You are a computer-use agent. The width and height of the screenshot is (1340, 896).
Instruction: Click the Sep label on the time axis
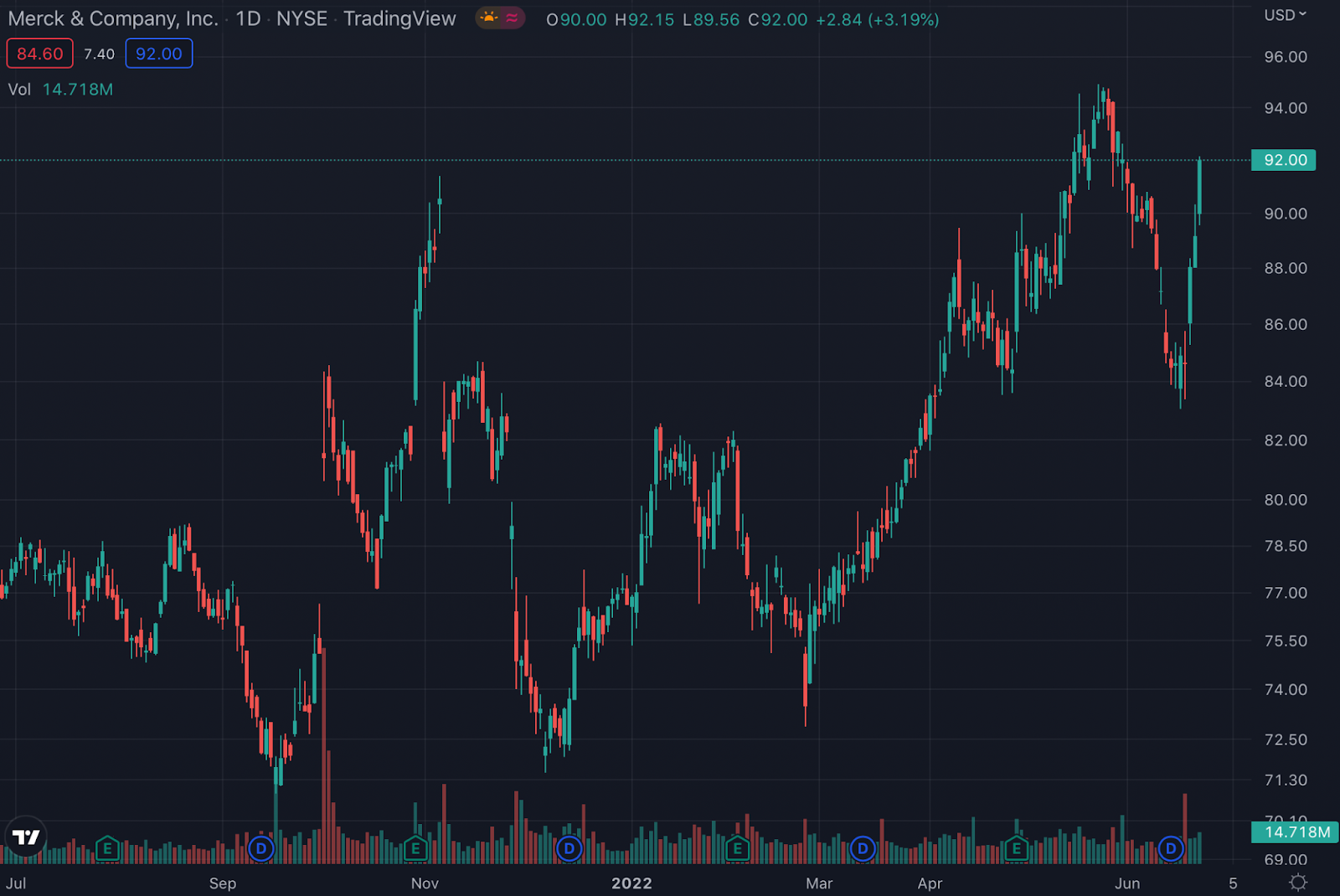pyautogui.click(x=223, y=883)
